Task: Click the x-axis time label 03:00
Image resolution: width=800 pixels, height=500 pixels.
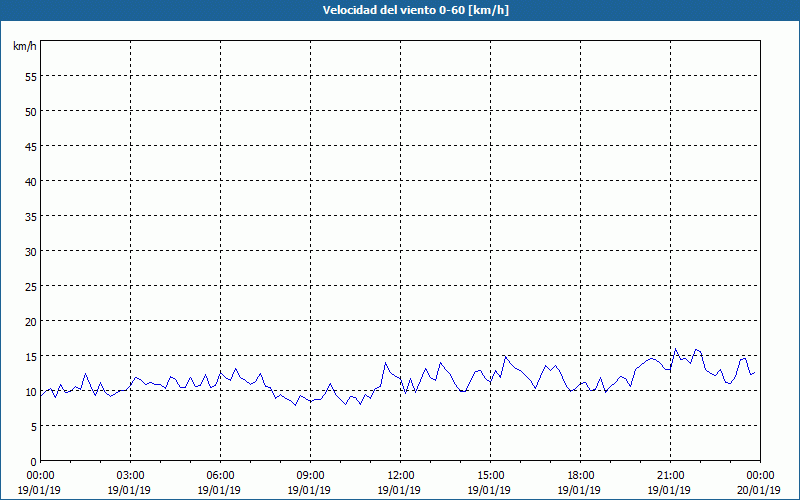Action: tap(131, 476)
